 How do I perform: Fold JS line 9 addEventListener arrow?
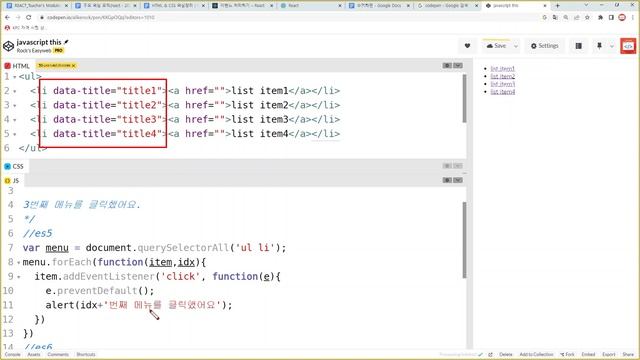(19, 277)
